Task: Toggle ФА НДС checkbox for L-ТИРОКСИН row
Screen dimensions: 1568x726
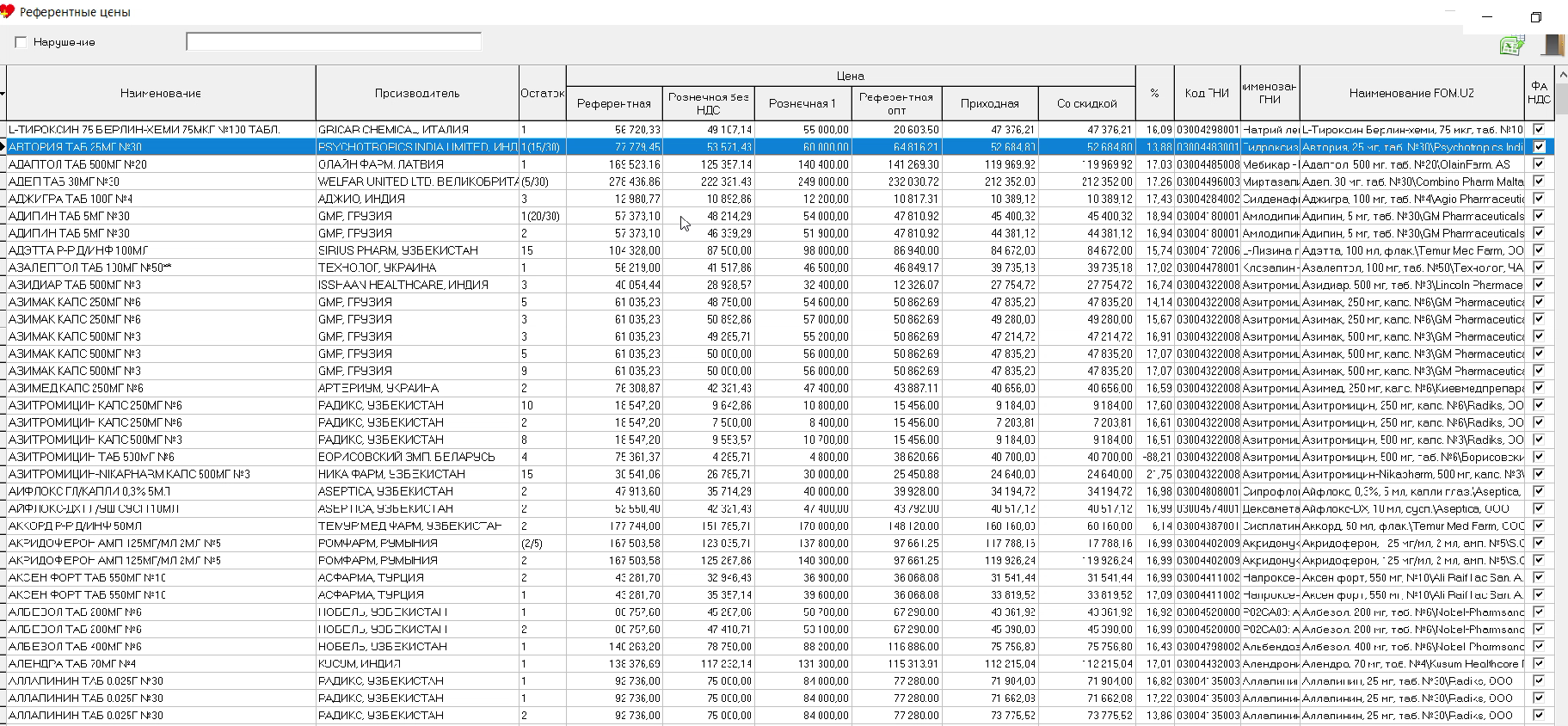Action: coord(1539,130)
